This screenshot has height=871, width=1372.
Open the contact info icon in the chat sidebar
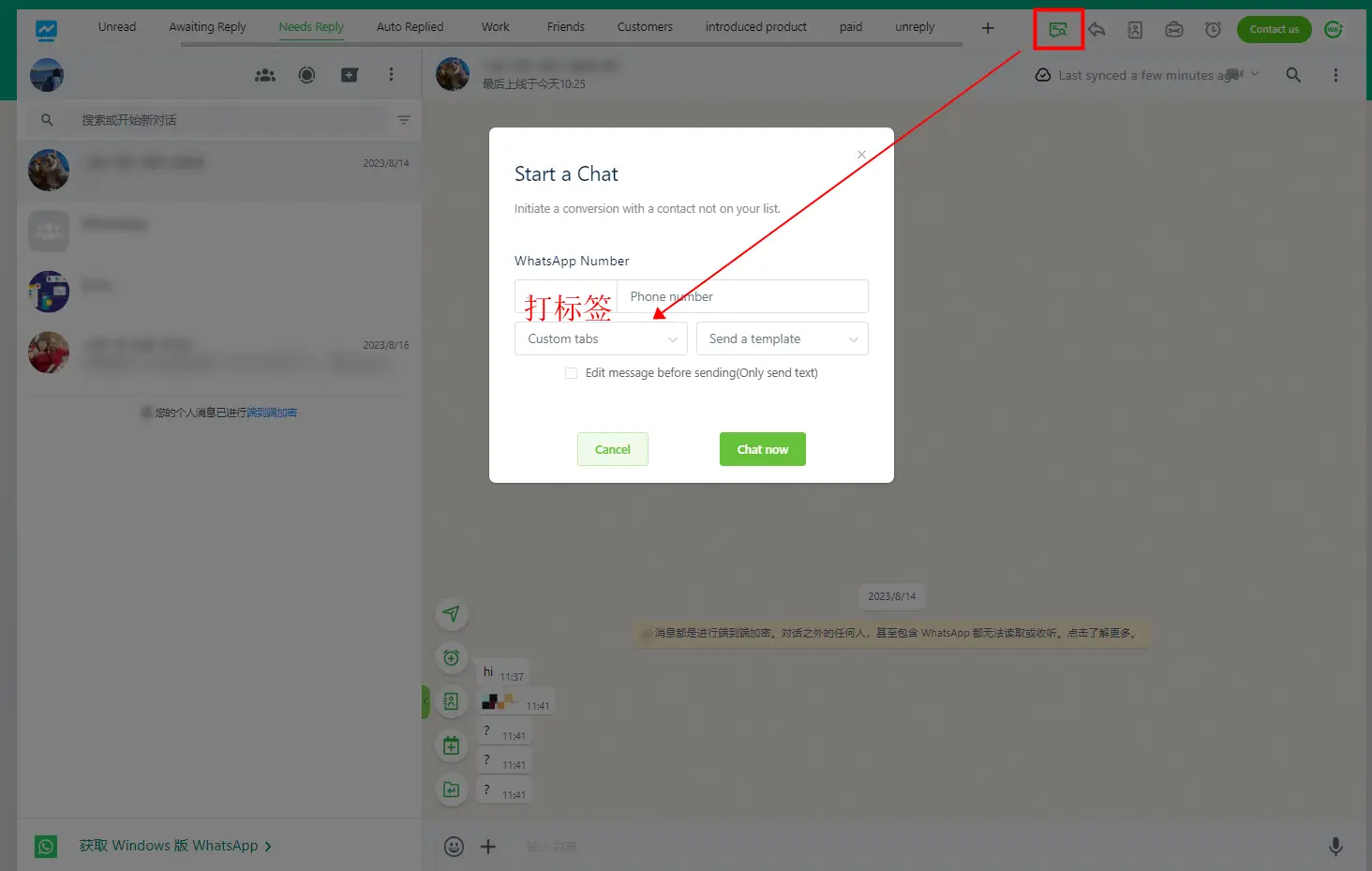(452, 700)
